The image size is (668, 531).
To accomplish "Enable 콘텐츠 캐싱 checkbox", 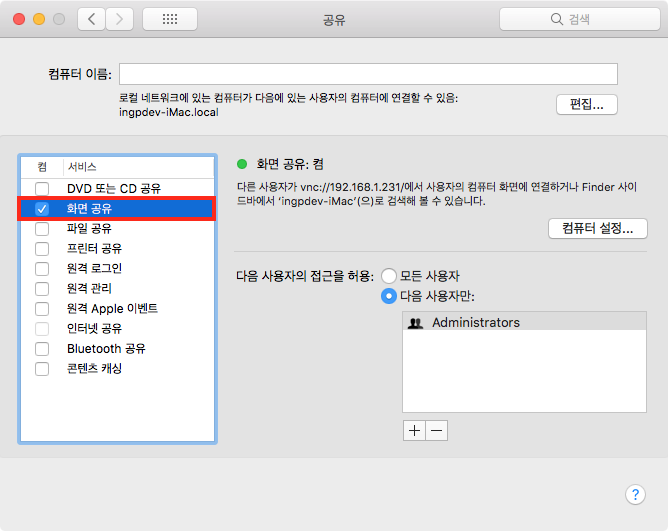I will (42, 369).
